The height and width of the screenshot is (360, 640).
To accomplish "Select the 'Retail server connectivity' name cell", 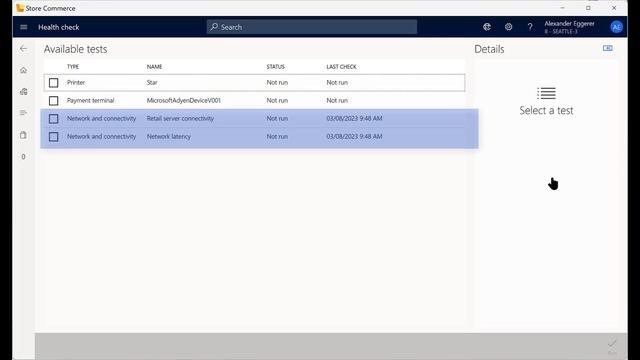I will pos(180,118).
